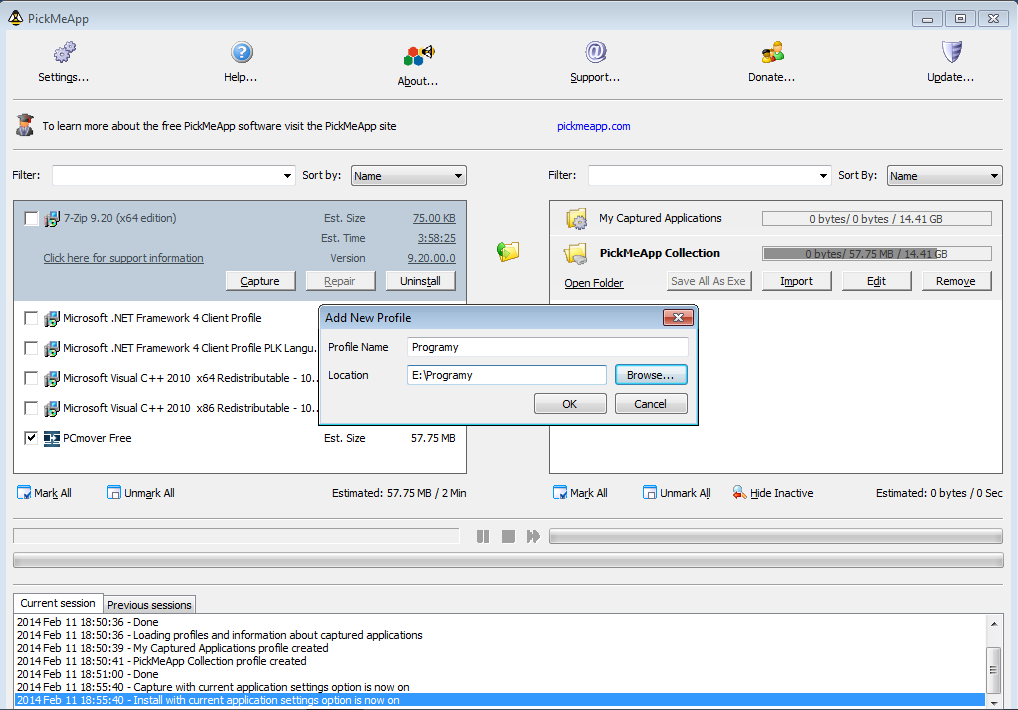This screenshot has width=1018, height=710.
Task: Click the Open Folder link
Action: click(x=593, y=283)
